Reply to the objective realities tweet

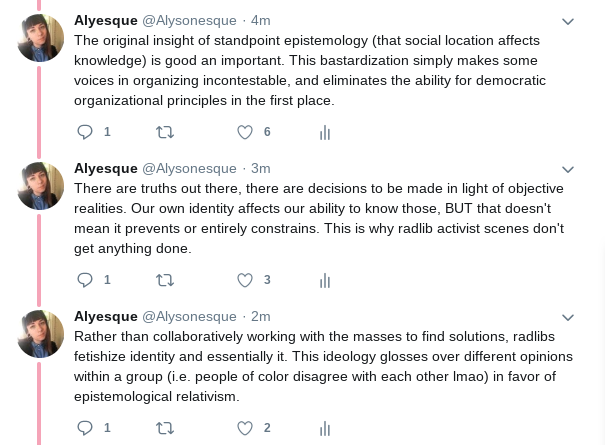pyautogui.click(x=86, y=280)
